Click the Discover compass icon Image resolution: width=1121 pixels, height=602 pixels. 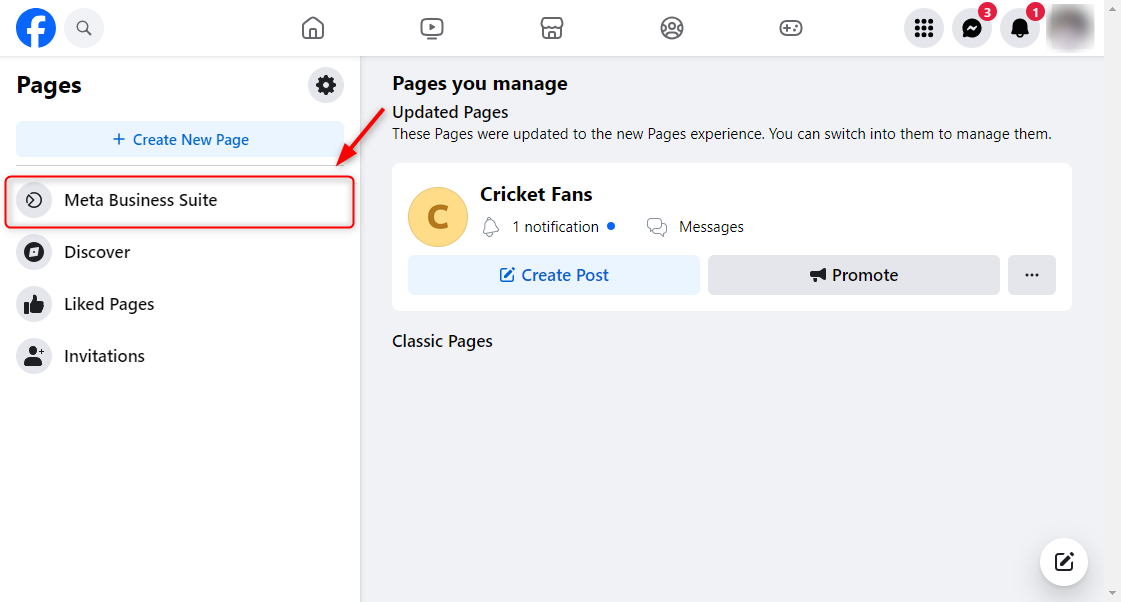(34, 252)
